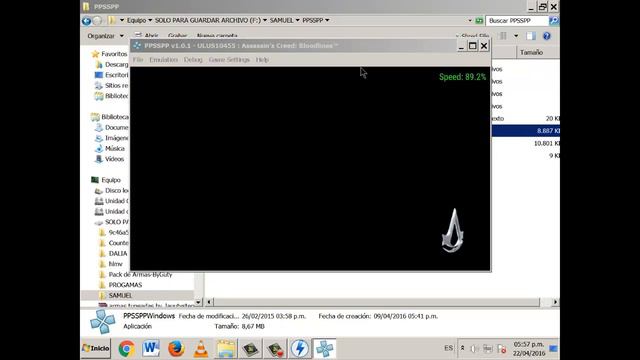Select the Imágenes library

point(111,138)
